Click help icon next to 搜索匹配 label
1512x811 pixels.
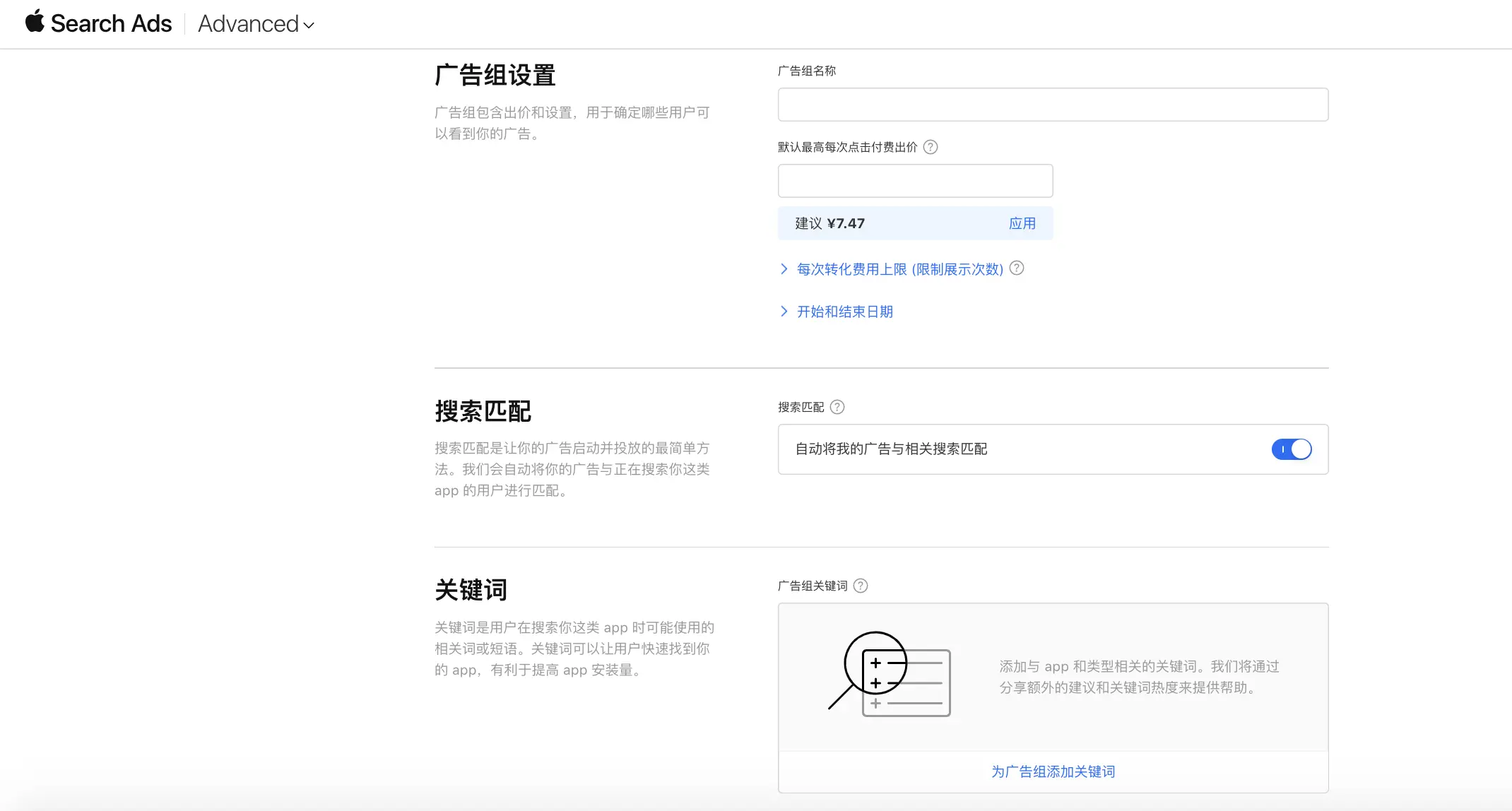pyautogui.click(x=837, y=407)
